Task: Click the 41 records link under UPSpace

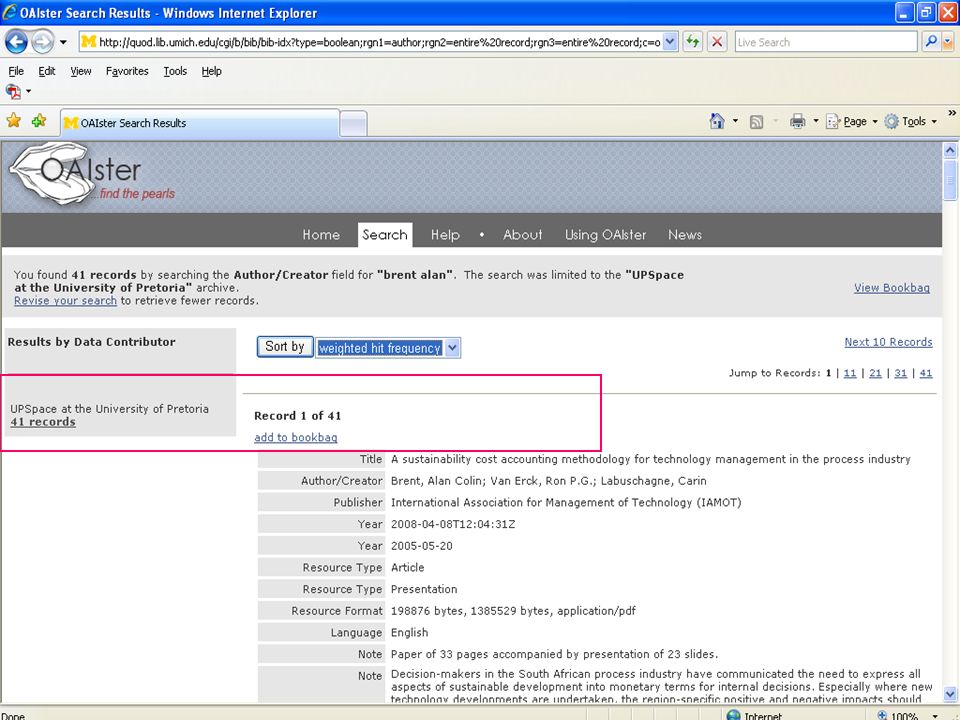Action: [43, 422]
